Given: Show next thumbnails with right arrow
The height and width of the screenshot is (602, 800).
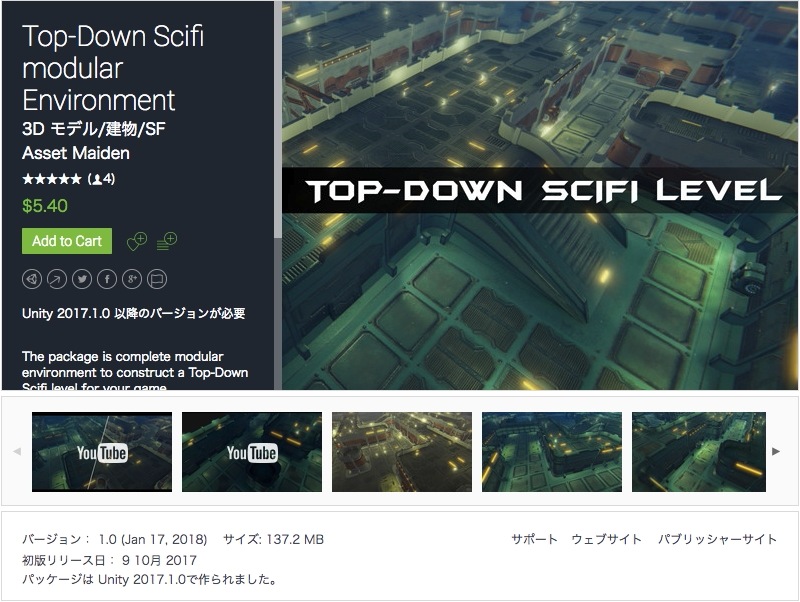Looking at the screenshot, I should 776,452.
